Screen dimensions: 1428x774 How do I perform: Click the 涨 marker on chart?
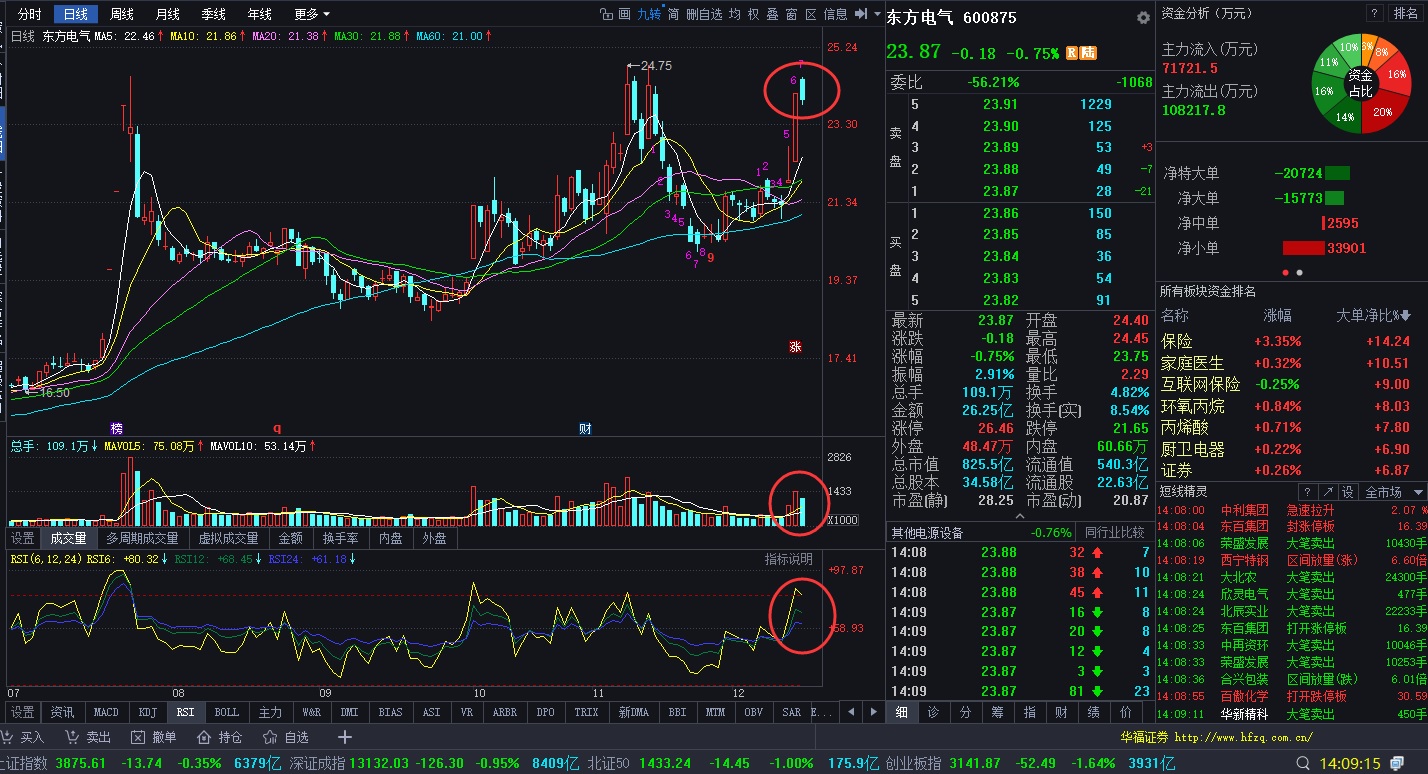point(796,347)
